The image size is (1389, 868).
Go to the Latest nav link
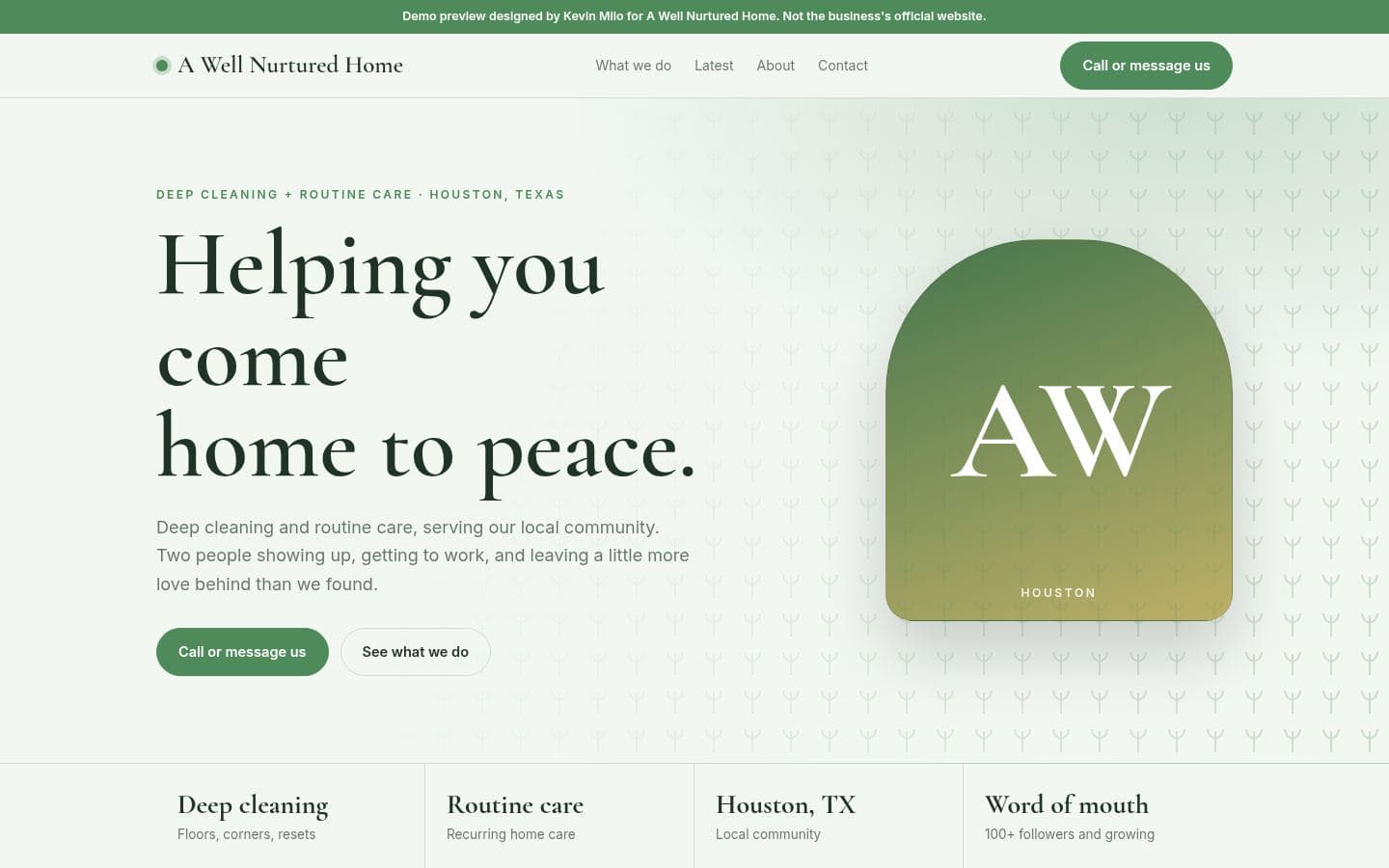(714, 66)
